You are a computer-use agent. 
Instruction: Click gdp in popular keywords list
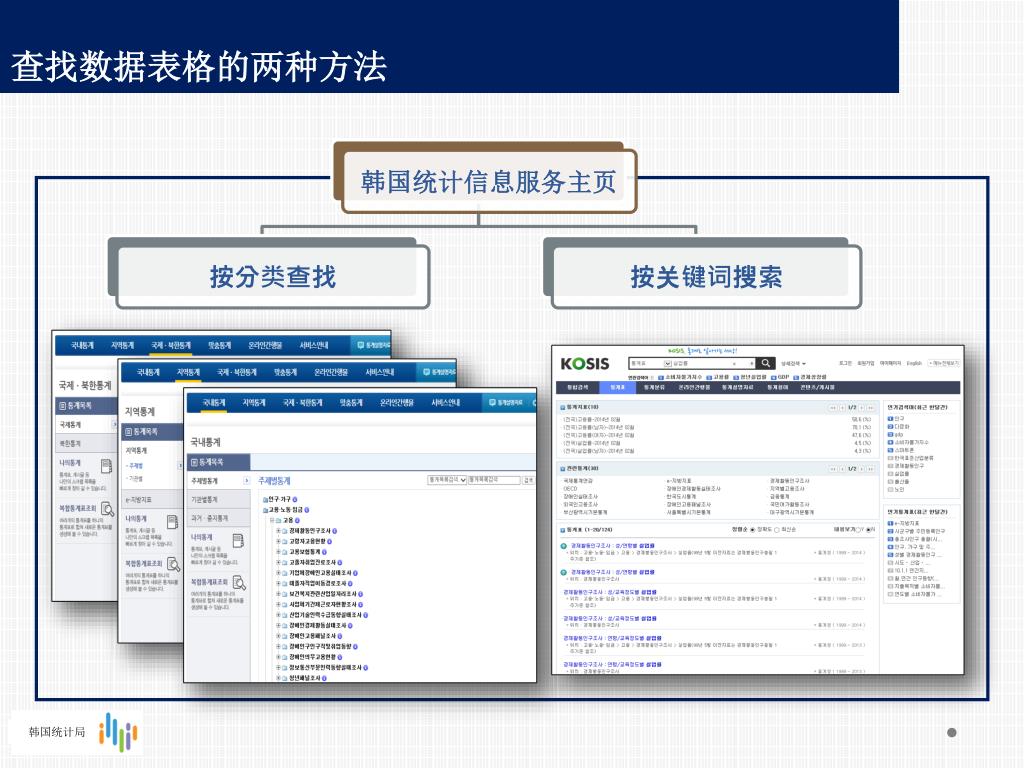(x=899, y=434)
